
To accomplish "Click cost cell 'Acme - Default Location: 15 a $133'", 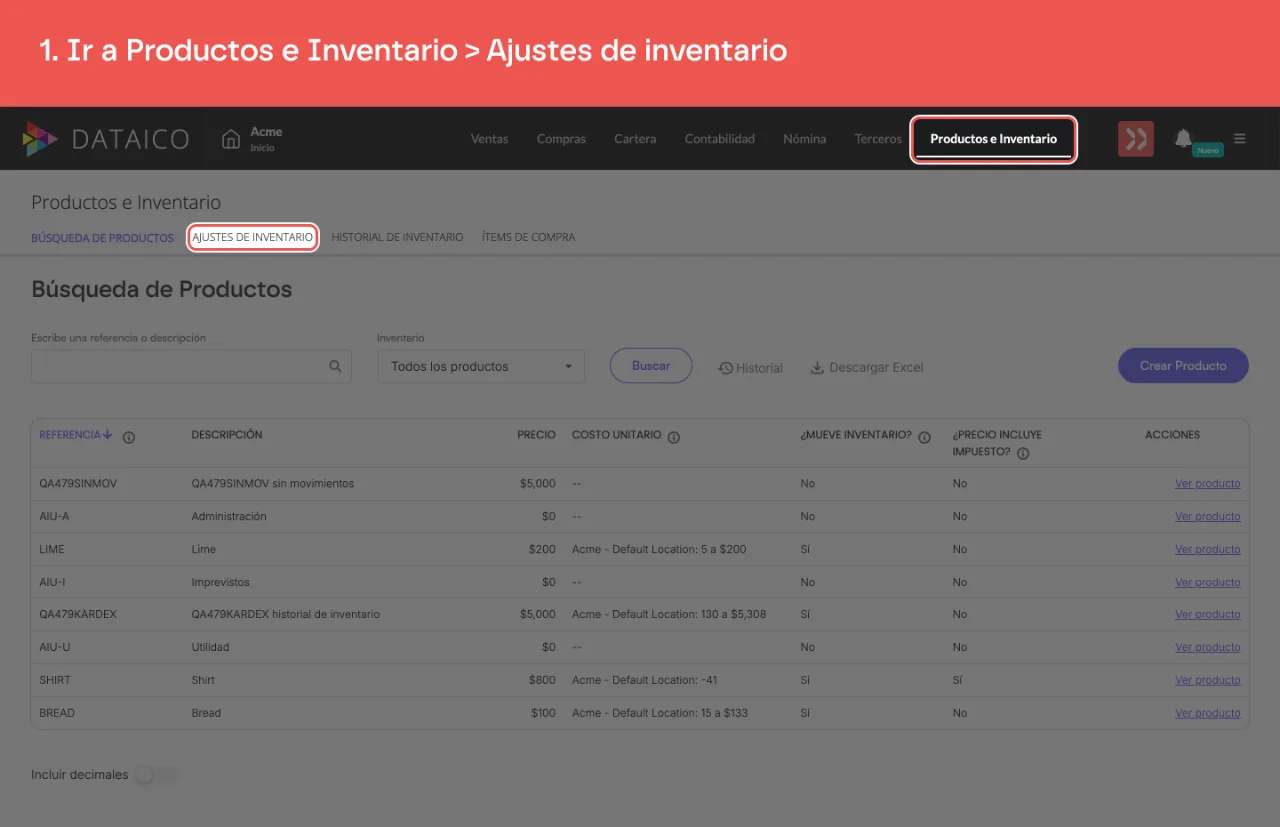I will click(660, 713).
